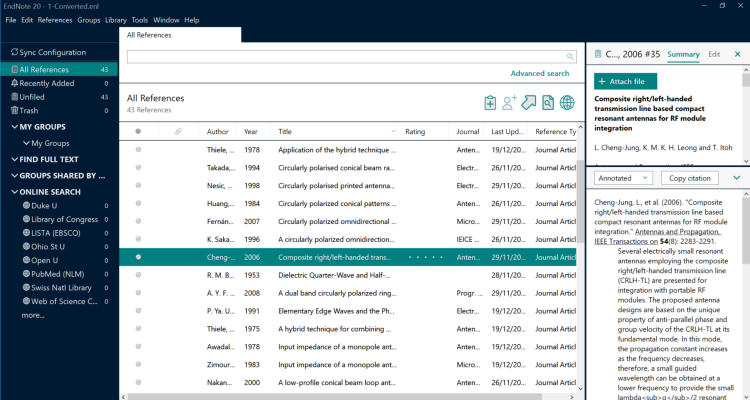The image size is (750, 400).
Task: Toggle read status of Cheng-Jung 2006 row
Action: tap(138, 257)
